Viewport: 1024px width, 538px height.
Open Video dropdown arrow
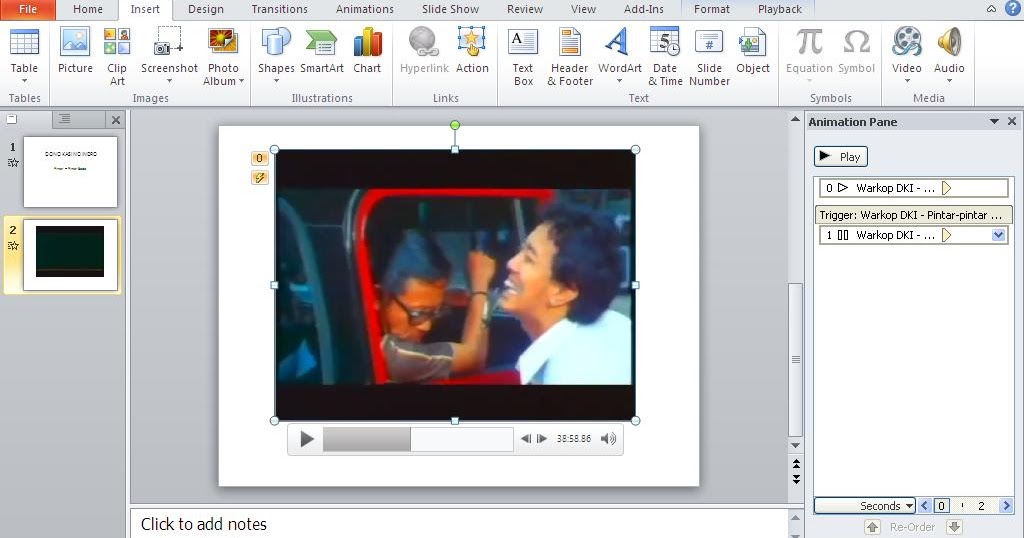point(906,81)
